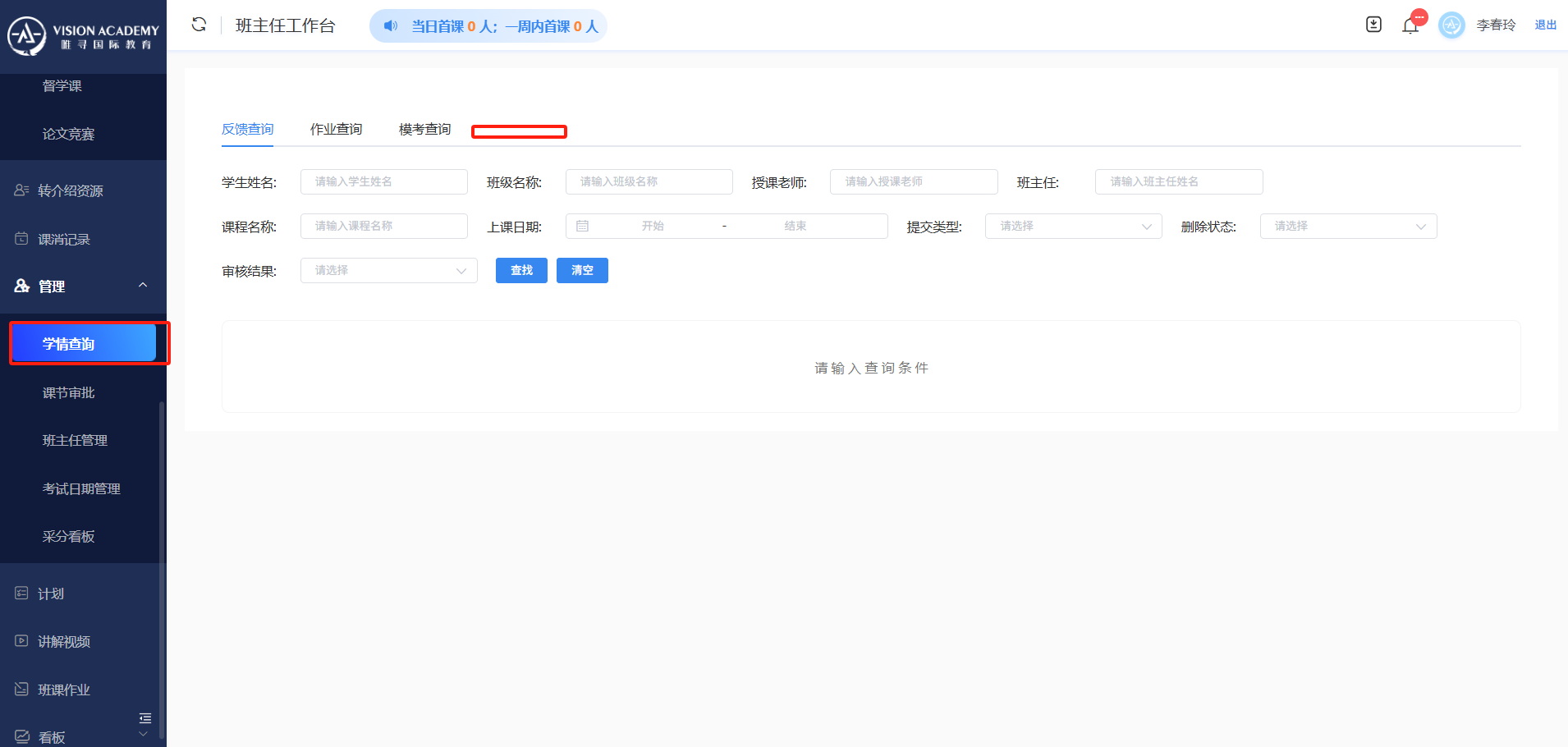Open the 删除状态 dropdown
The image size is (1568, 747).
pos(1347,227)
